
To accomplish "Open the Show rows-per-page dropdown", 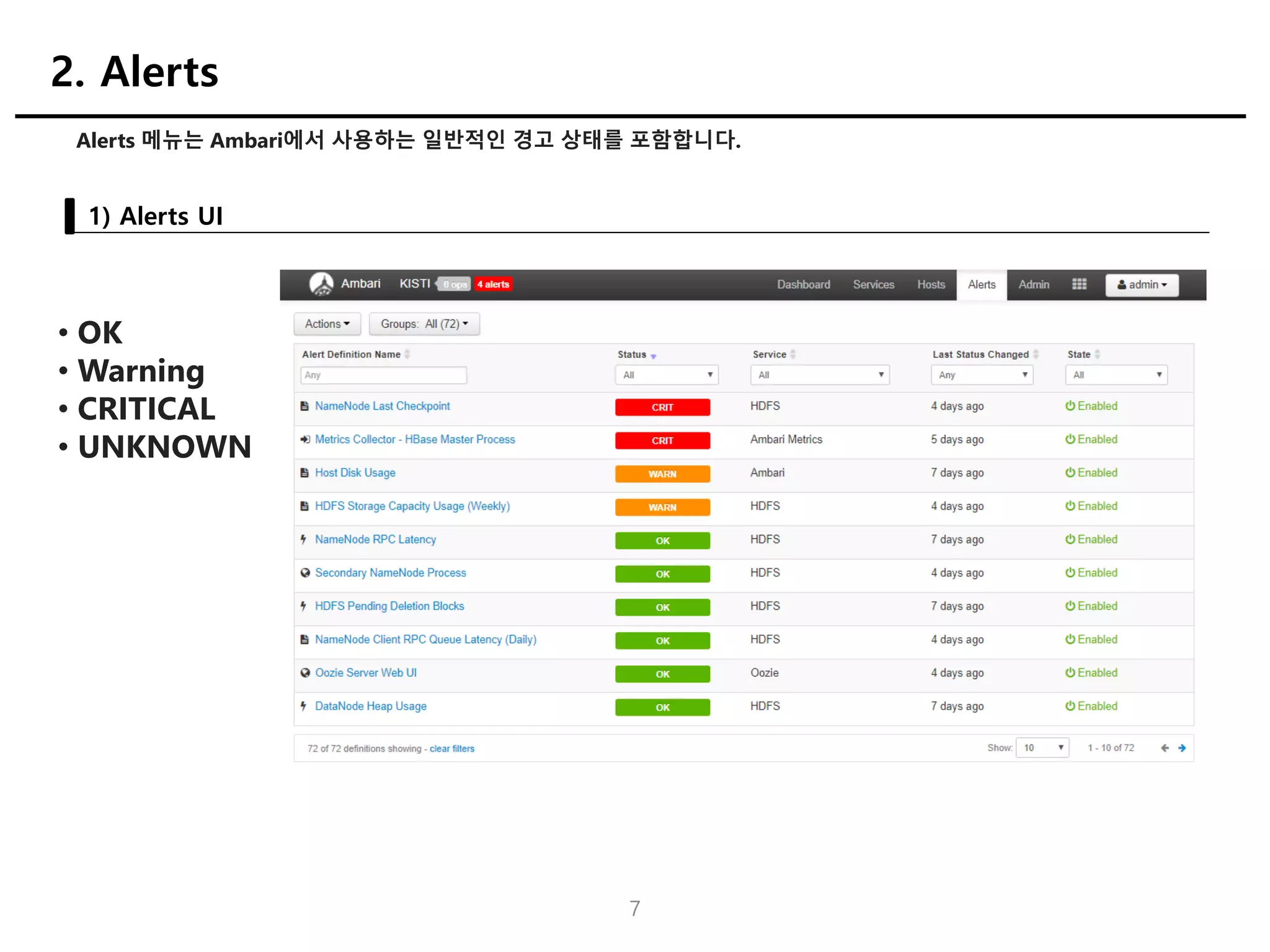I will coord(1042,748).
